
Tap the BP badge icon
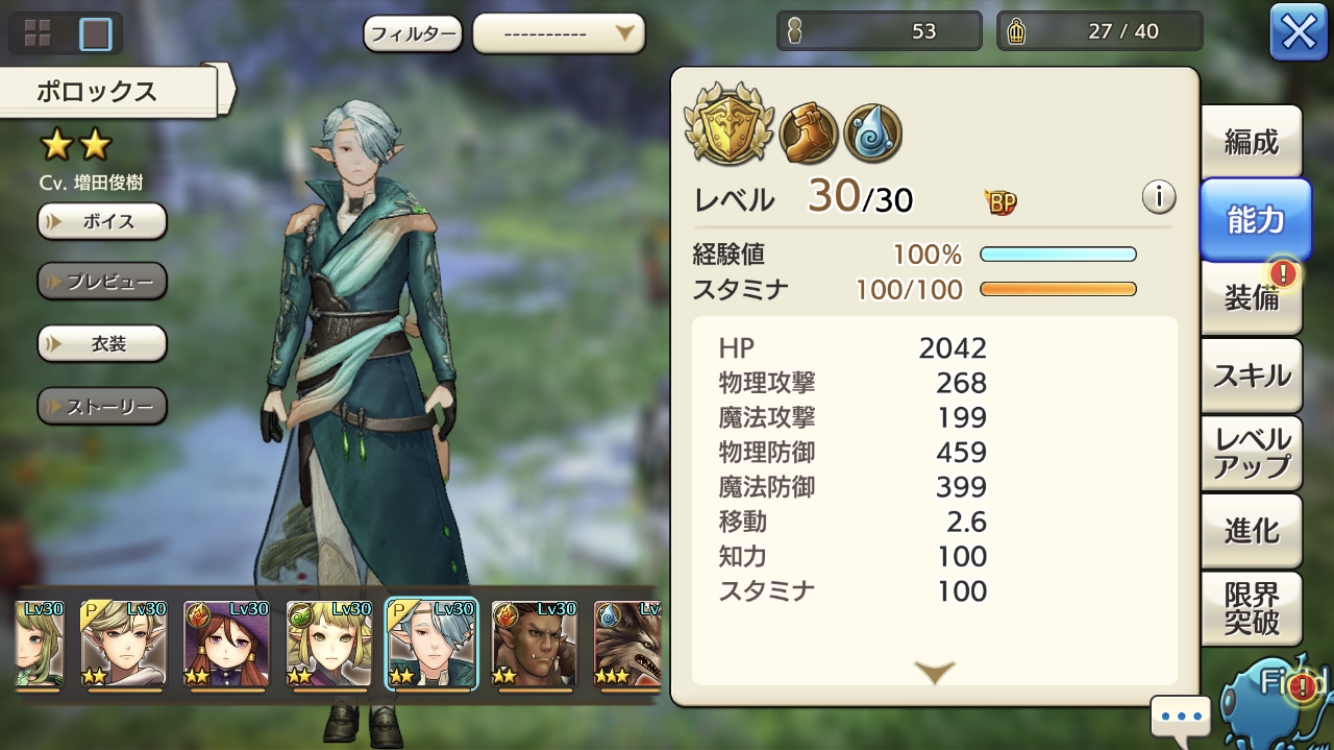click(x=1000, y=202)
